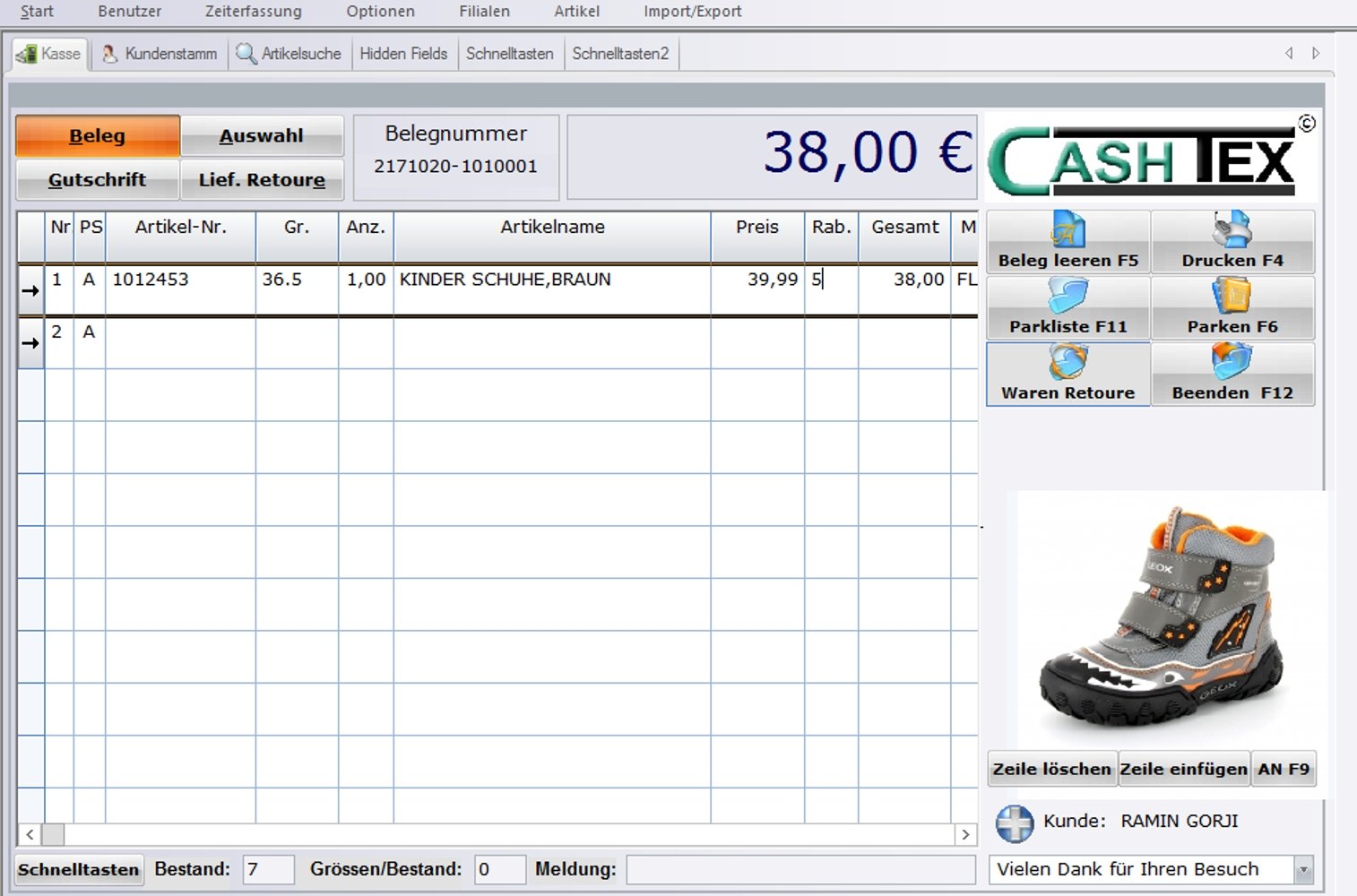Click the empty Meldung field
Screen dimensions: 1357x896
(800, 869)
